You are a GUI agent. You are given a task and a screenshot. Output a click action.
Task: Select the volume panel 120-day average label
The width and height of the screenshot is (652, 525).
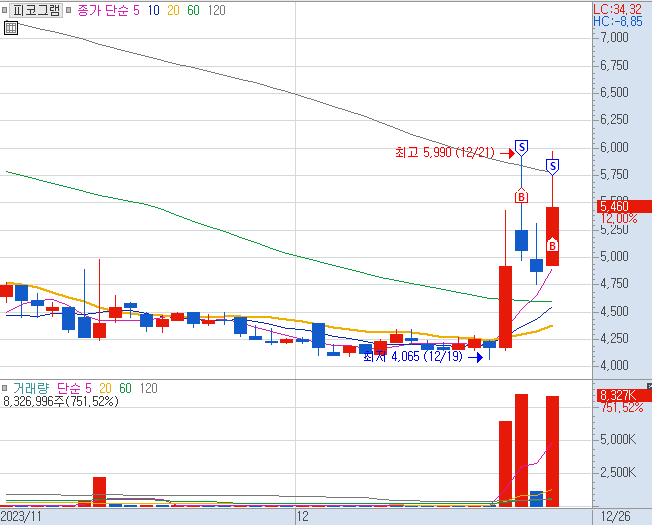(148, 388)
